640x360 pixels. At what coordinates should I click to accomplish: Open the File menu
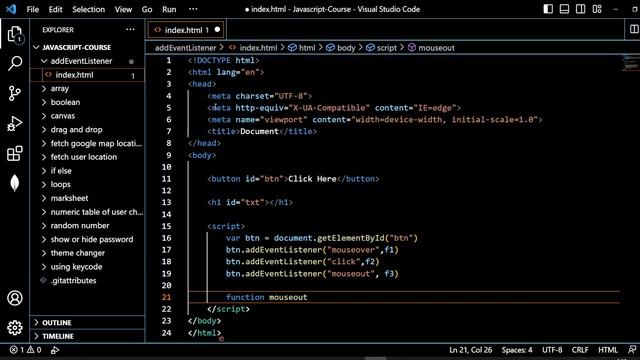33,9
